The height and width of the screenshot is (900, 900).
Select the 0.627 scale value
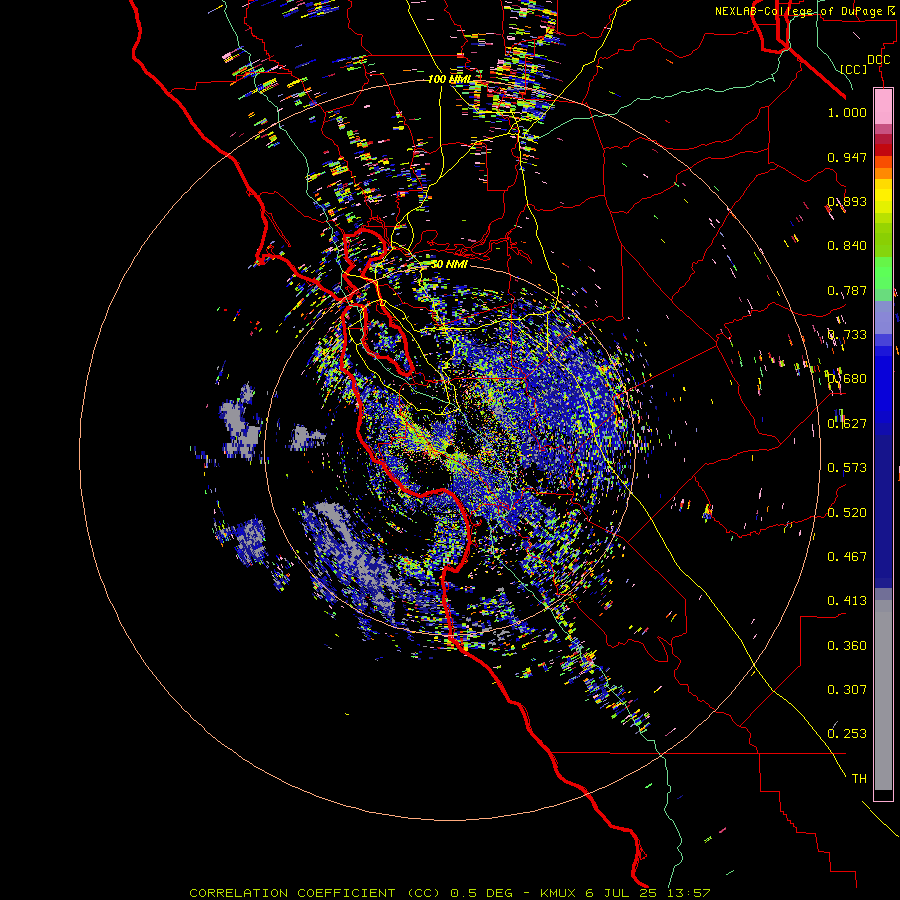[x=847, y=424]
